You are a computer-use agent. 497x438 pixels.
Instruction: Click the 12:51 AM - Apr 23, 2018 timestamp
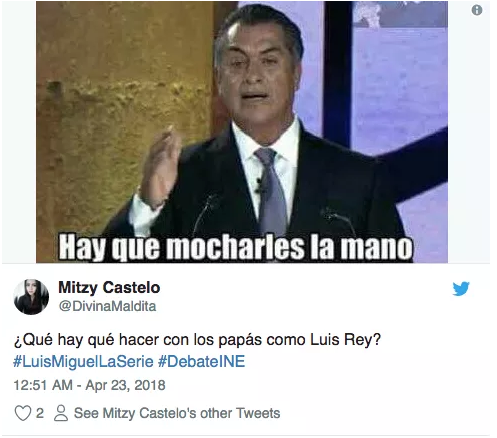coord(89,385)
